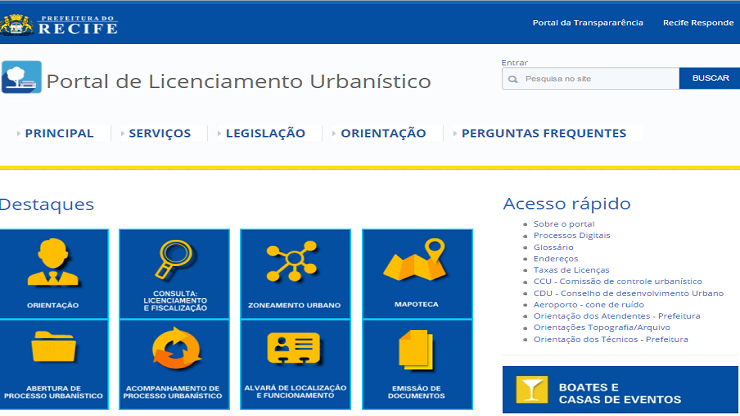Click the Destaques section heading
This screenshot has width=740, height=416.
(x=46, y=204)
